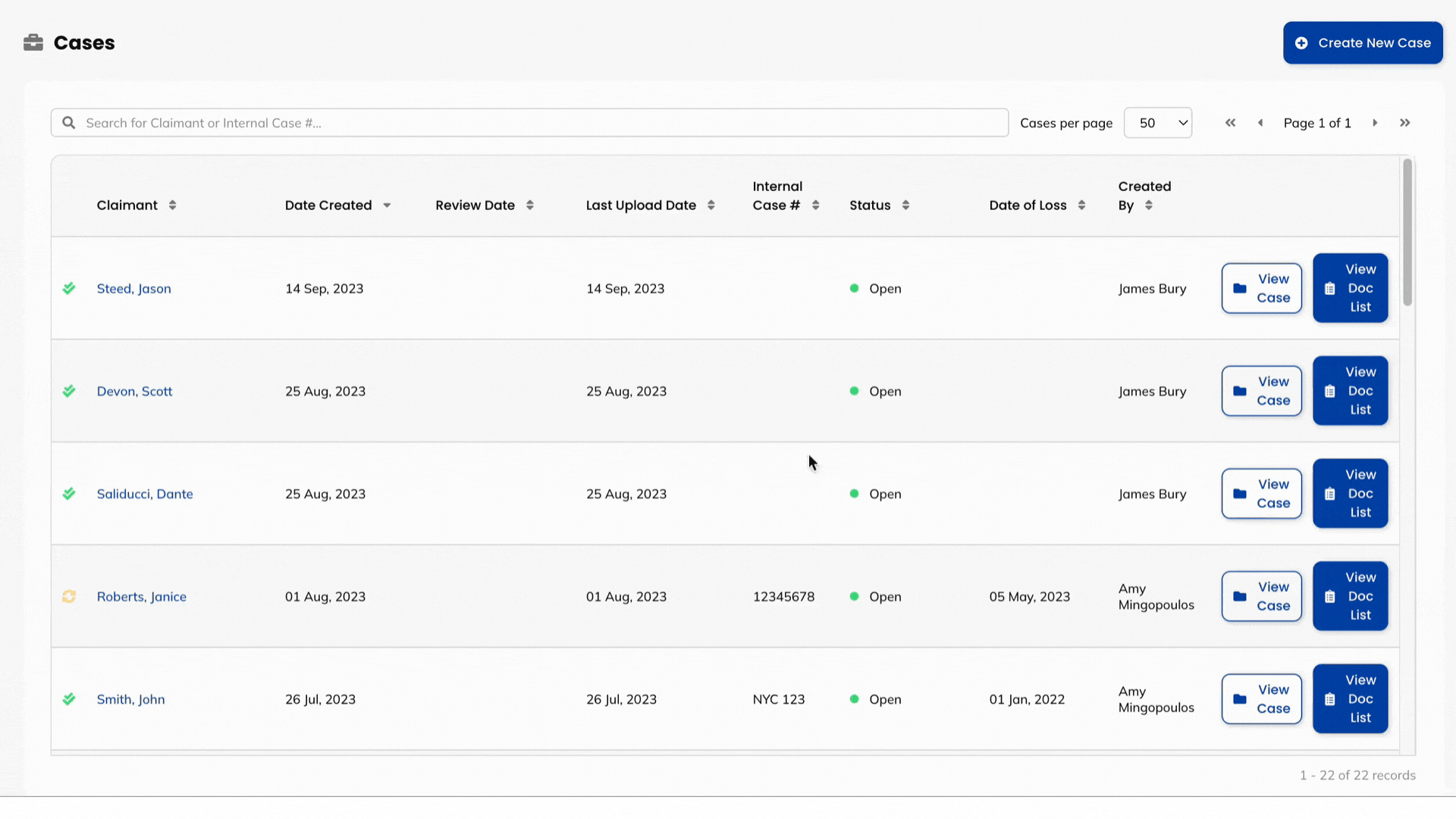Screen dimensions: 1456x819
Task: Click the plus icon on Create New Case
Action: (x=1301, y=43)
